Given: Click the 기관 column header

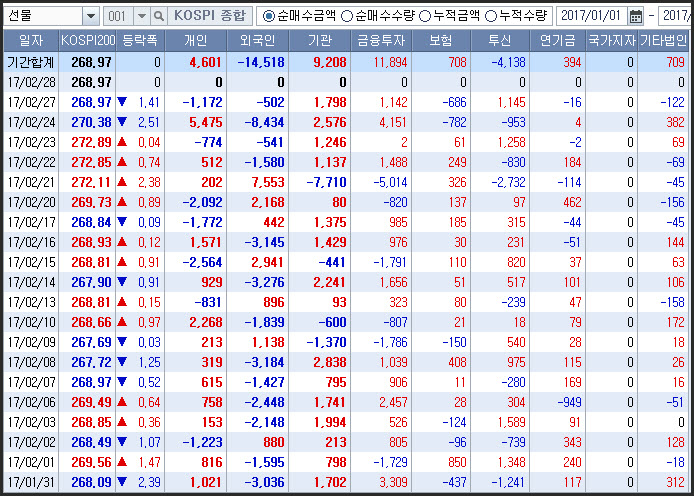Looking at the screenshot, I should click(320, 41).
